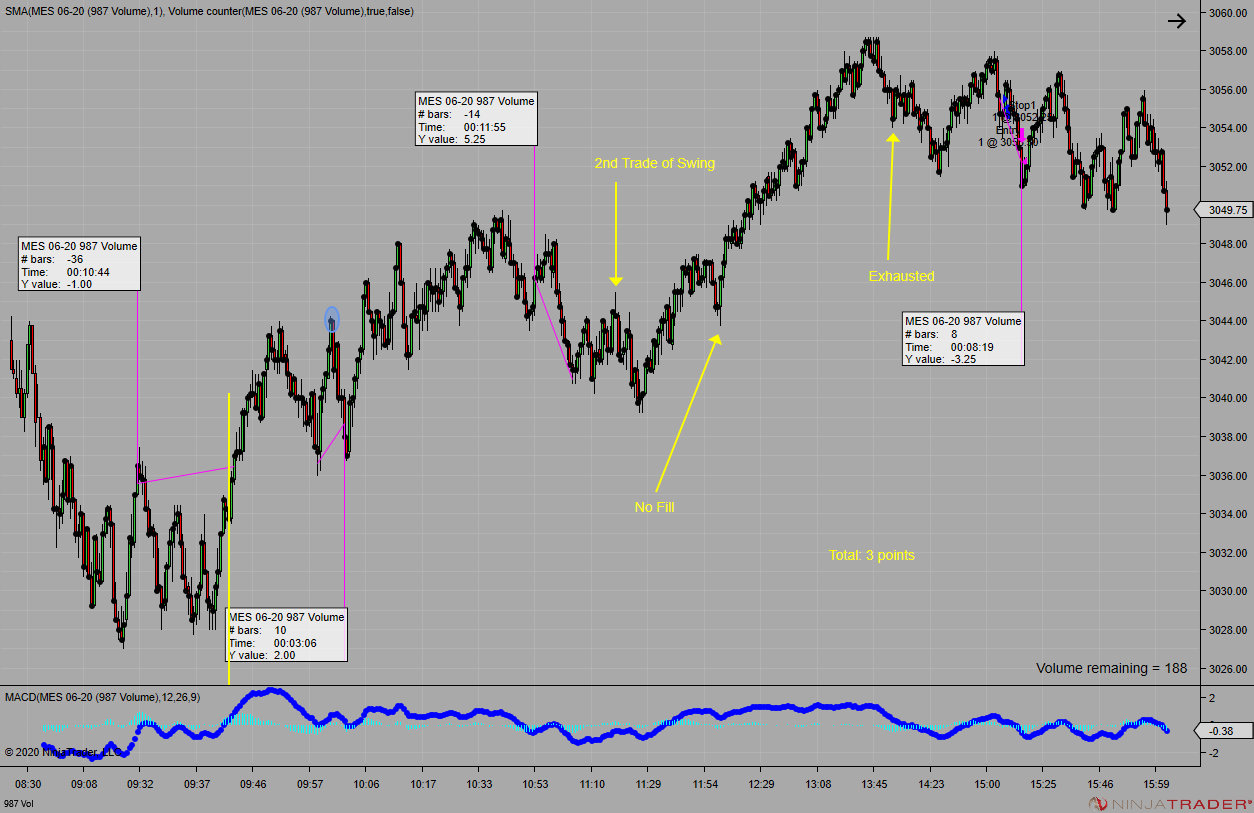Click the MACD indicator panel label
Screen dimensions: 1254x813
[103, 696]
